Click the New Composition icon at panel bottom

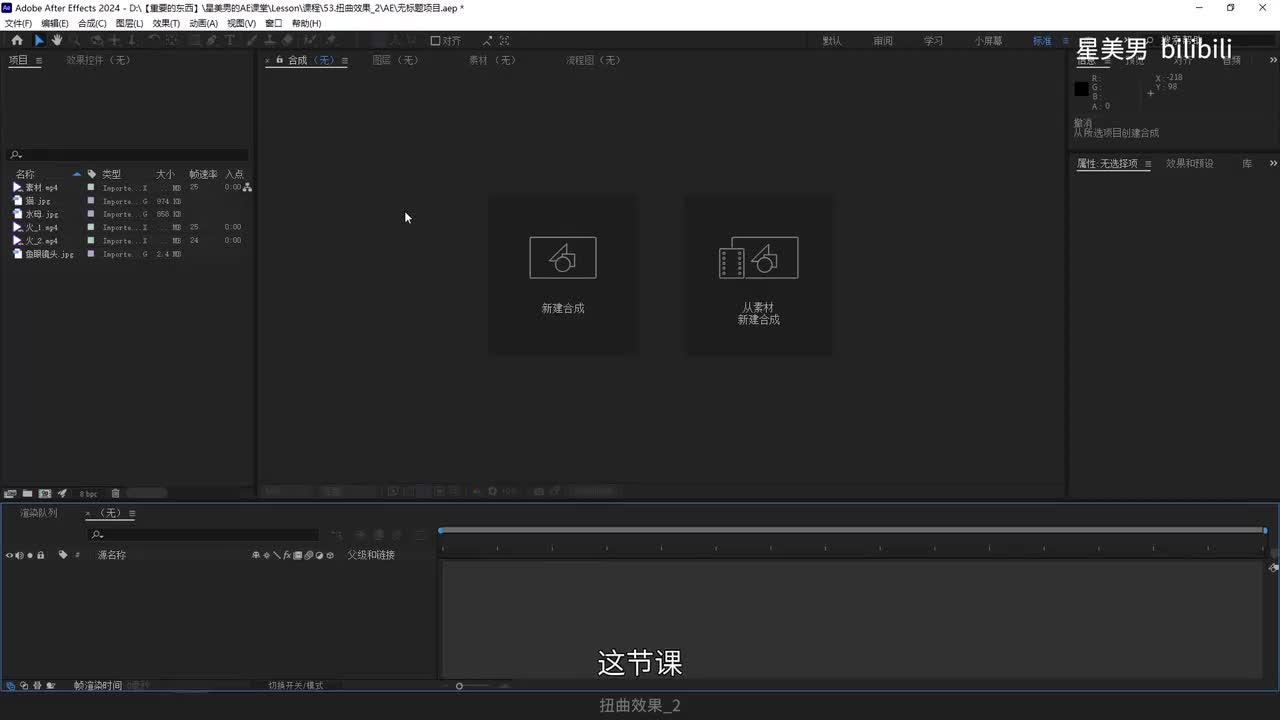click(x=45, y=493)
